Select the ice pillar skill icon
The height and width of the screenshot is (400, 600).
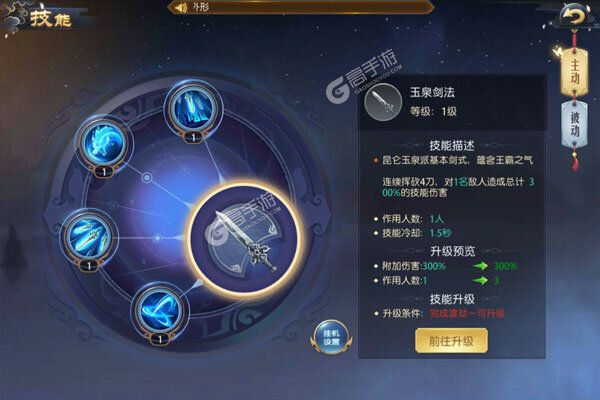pyautogui.click(x=193, y=109)
